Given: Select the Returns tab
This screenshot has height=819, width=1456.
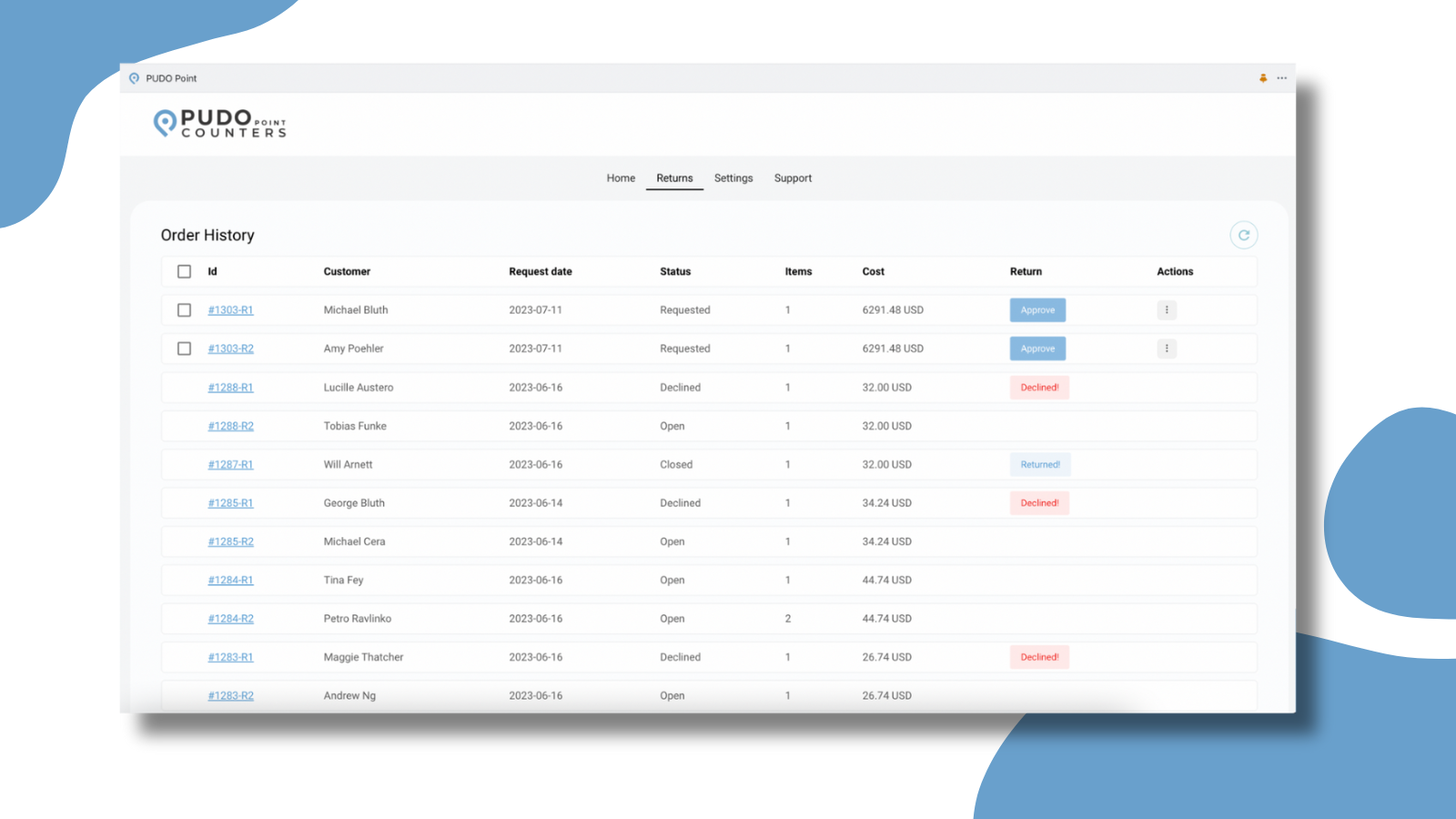Looking at the screenshot, I should pyautogui.click(x=674, y=178).
